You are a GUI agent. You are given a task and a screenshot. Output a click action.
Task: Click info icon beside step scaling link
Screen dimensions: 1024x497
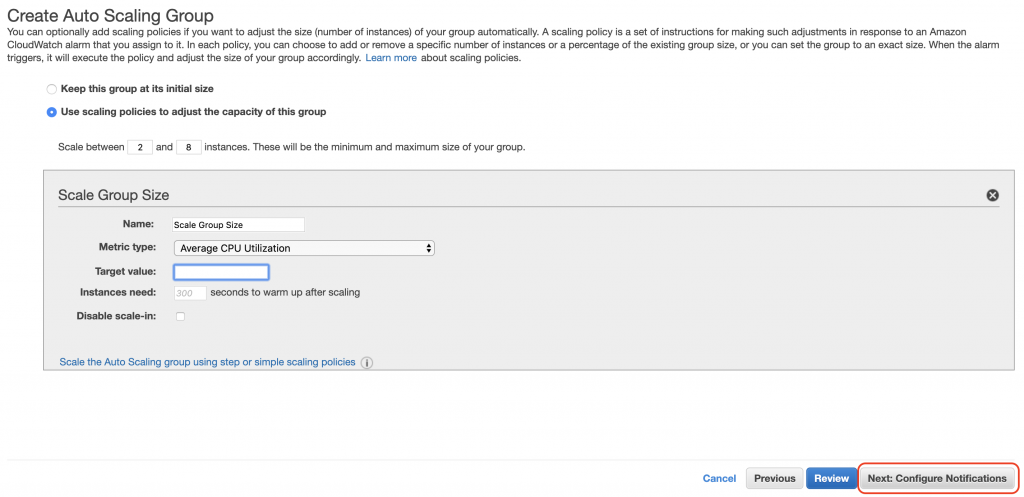pyautogui.click(x=366, y=363)
